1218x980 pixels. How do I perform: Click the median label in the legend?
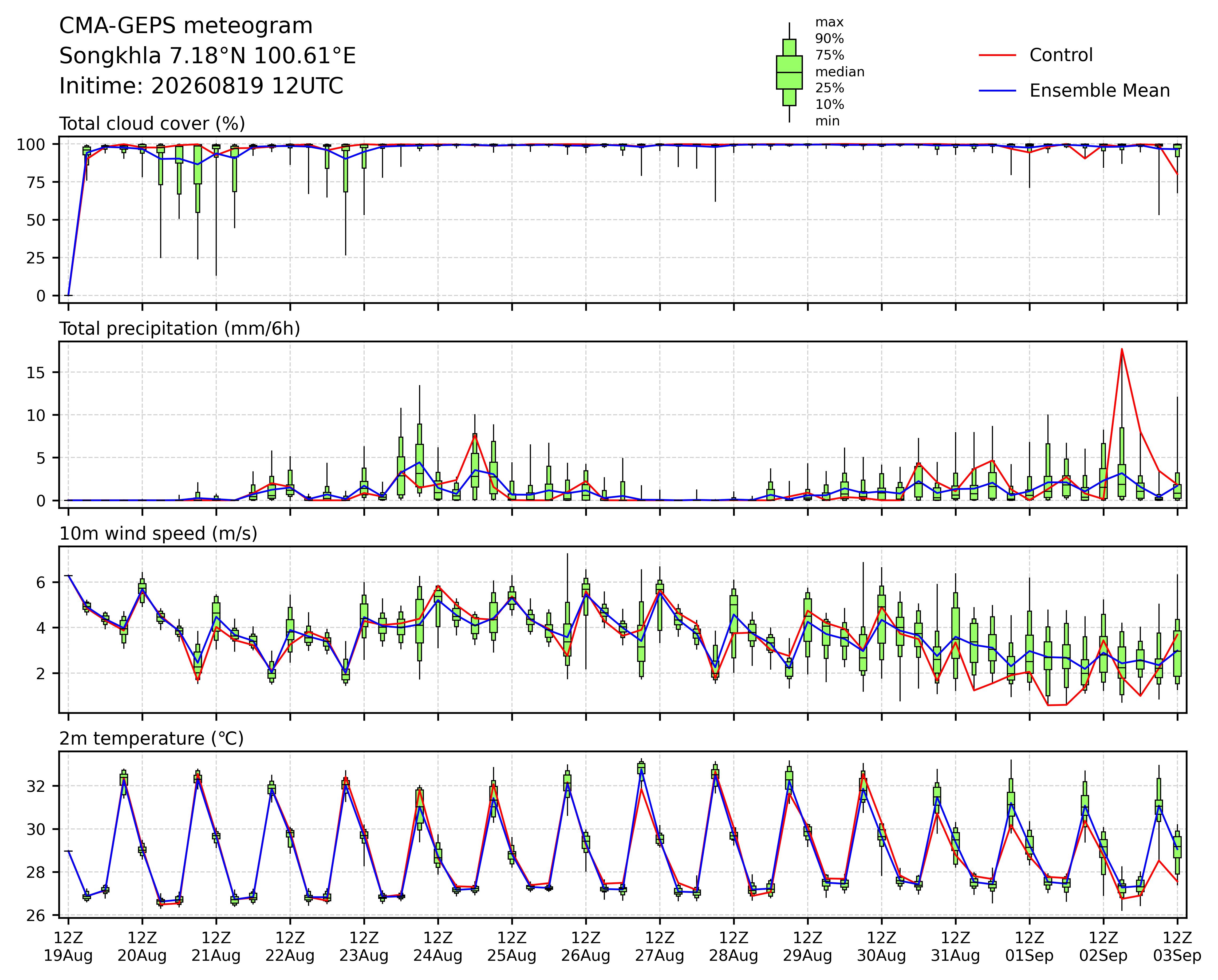(839, 72)
